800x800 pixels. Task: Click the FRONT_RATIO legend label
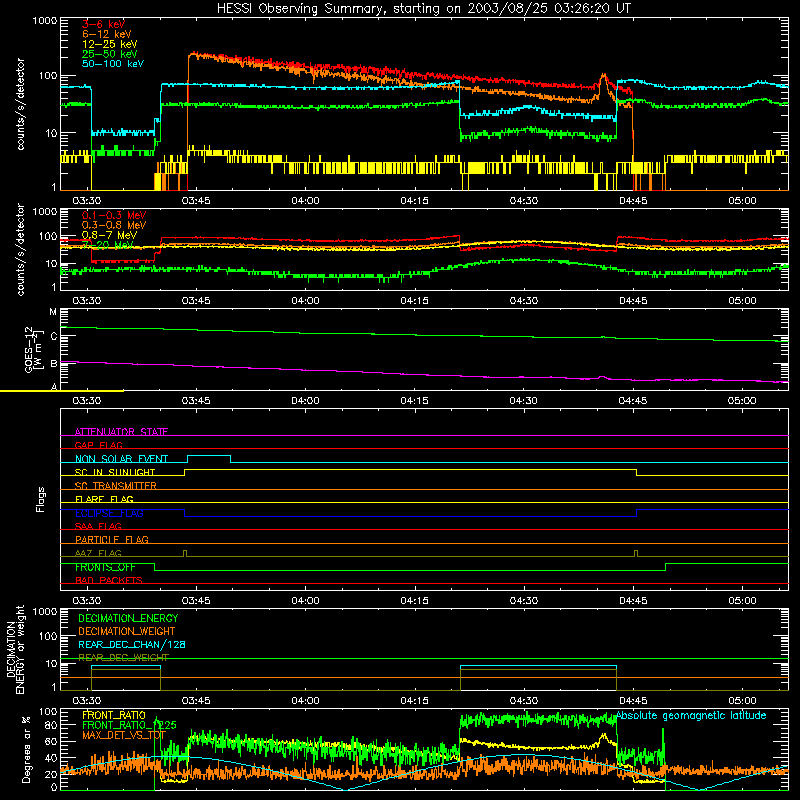click(114, 715)
